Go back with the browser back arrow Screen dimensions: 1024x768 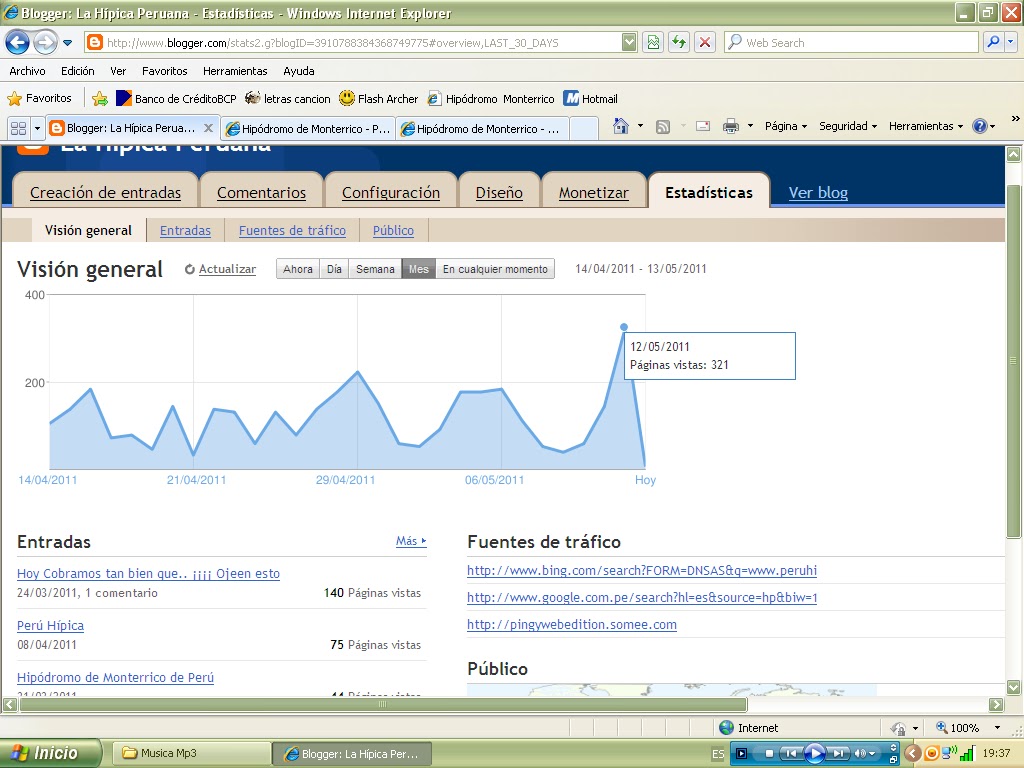[17, 42]
